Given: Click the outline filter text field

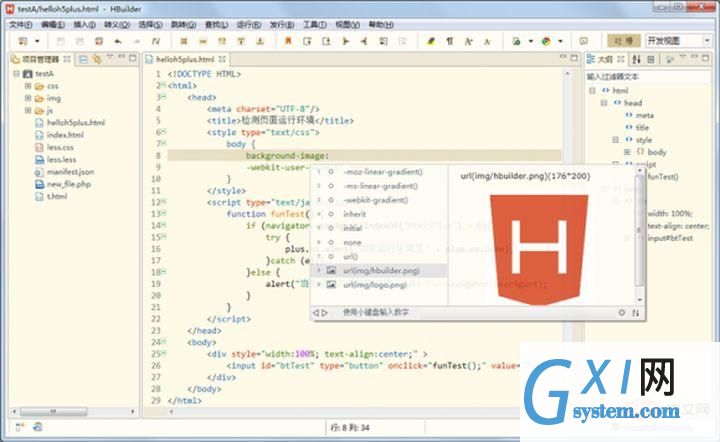Looking at the screenshot, I should point(647,76).
